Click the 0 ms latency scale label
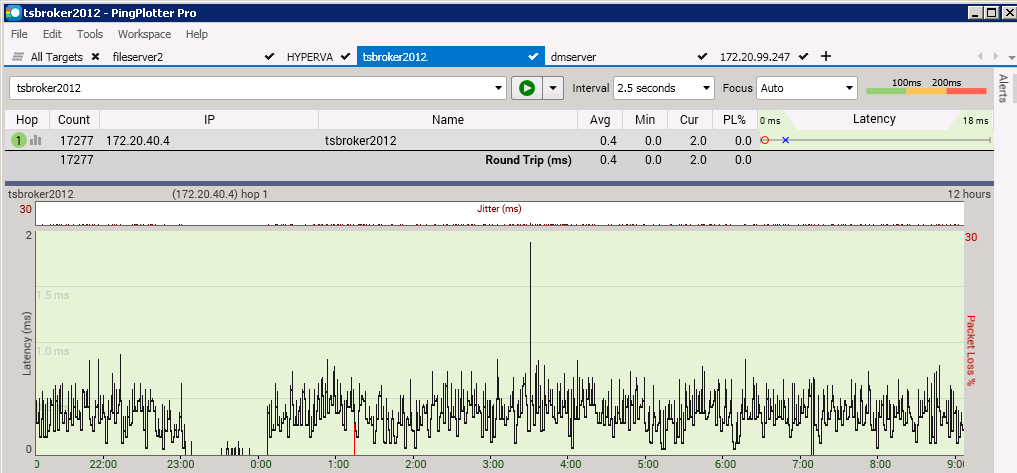This screenshot has height=473, width=1017. [770, 121]
